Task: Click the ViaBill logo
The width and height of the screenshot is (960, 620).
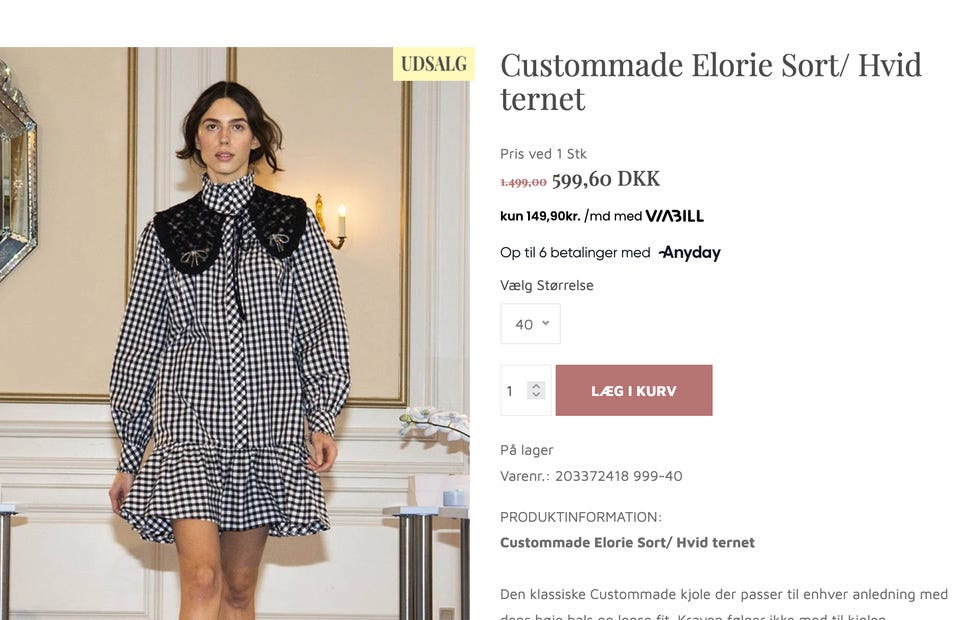Action: 675,216
